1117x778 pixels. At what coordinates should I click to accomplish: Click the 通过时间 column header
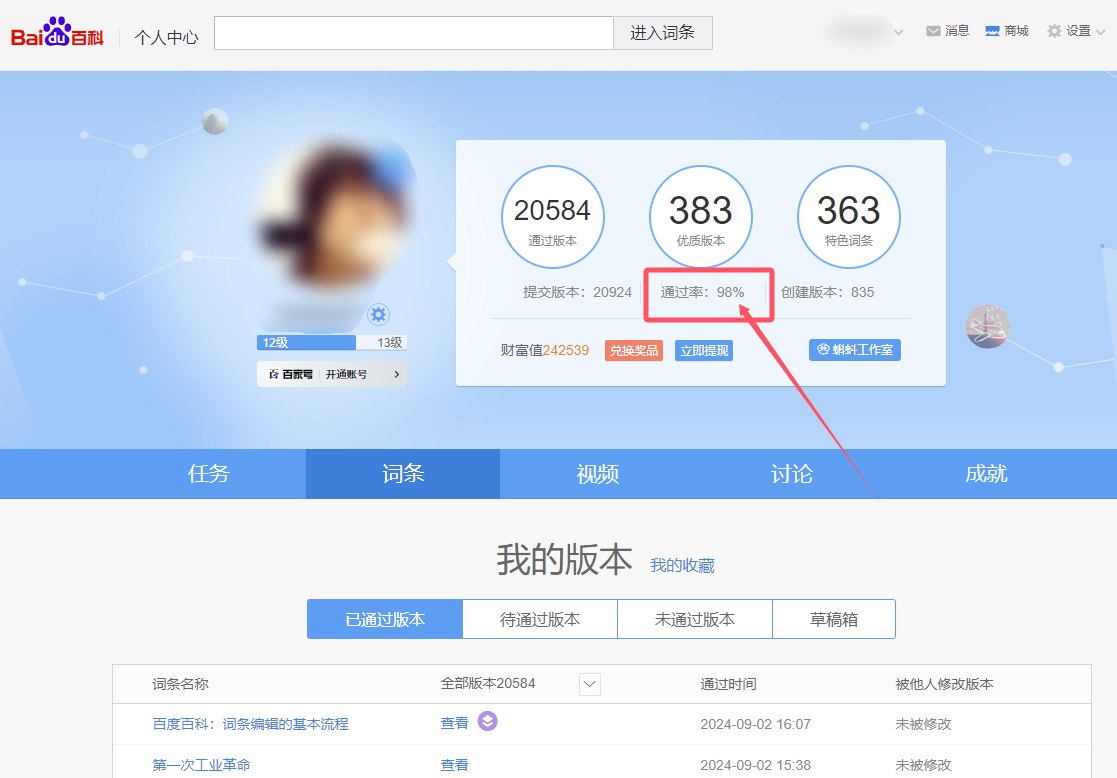click(728, 684)
